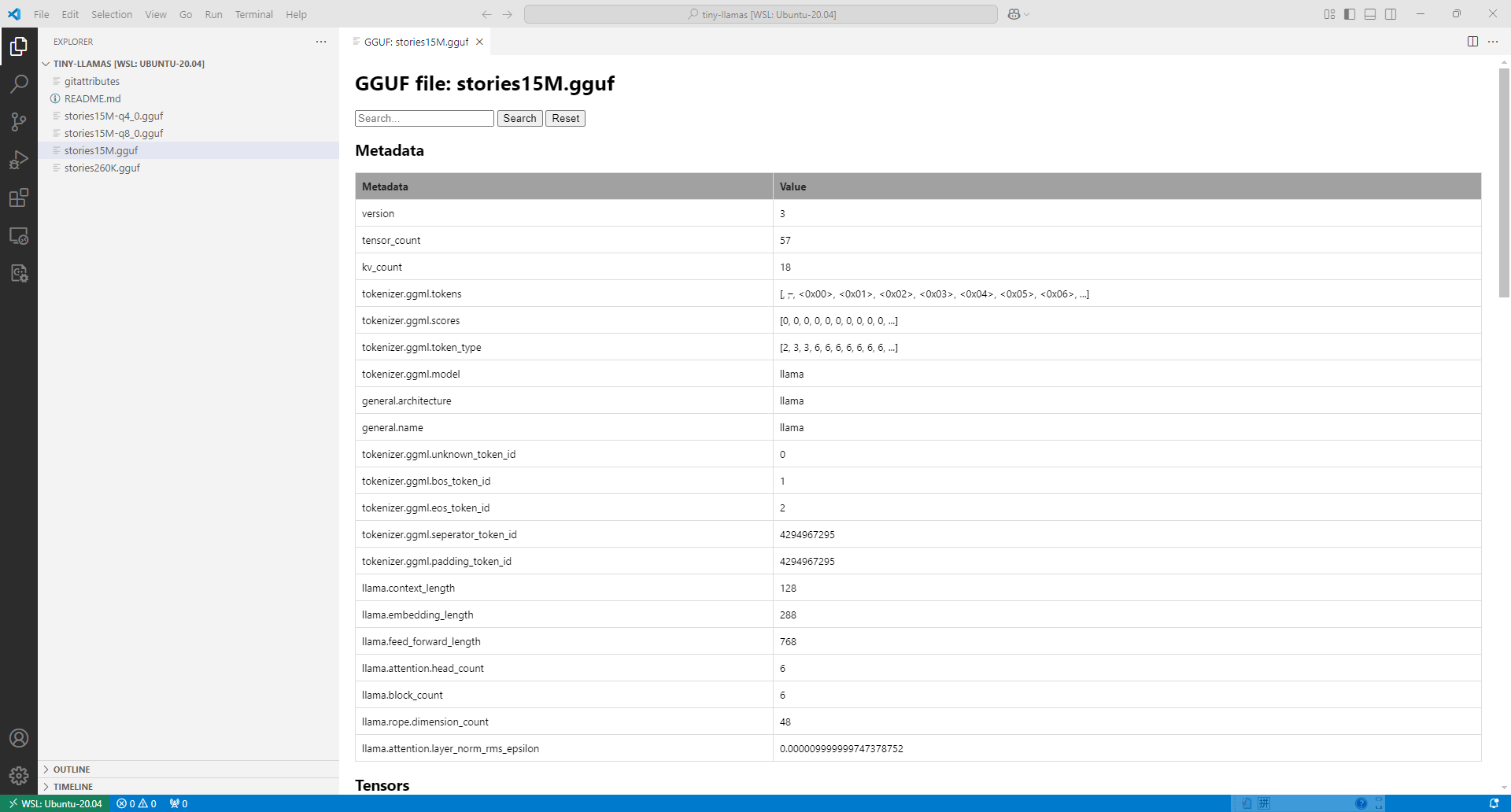This screenshot has height=812, width=1511.
Task: Open the Search view in activity bar
Action: pyautogui.click(x=19, y=84)
